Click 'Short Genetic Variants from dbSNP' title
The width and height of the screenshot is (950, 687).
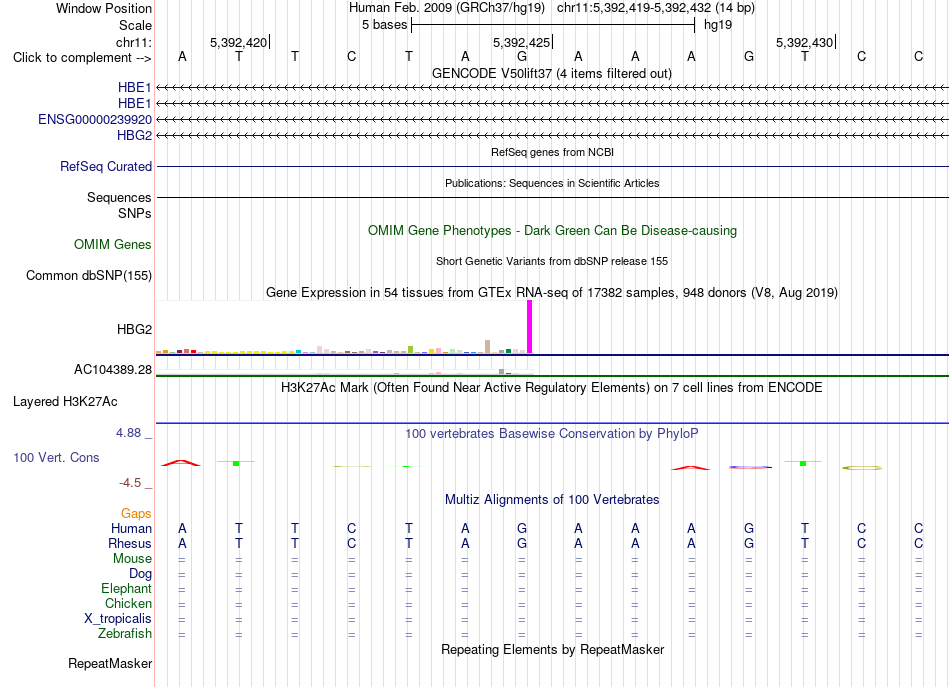tap(552, 261)
